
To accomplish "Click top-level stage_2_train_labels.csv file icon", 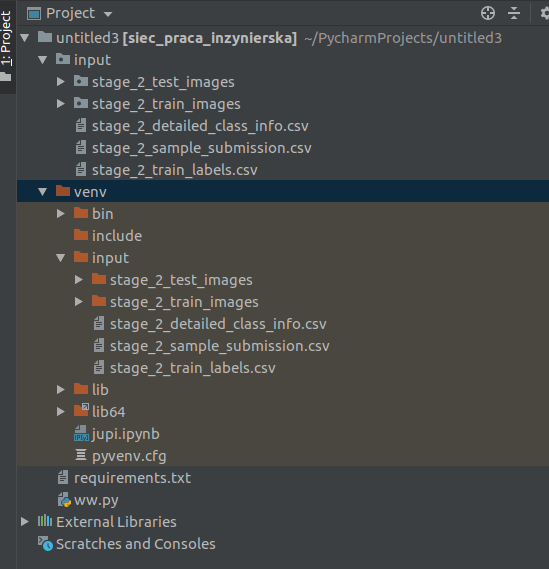I will (81, 169).
